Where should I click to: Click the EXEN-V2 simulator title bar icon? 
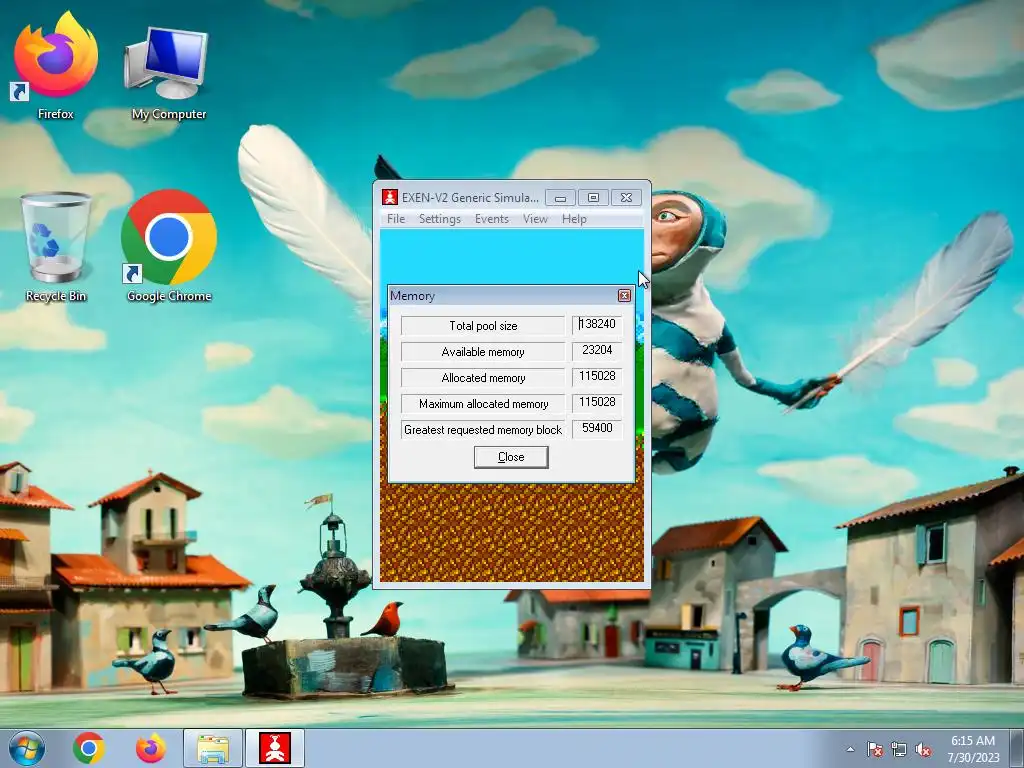(389, 197)
